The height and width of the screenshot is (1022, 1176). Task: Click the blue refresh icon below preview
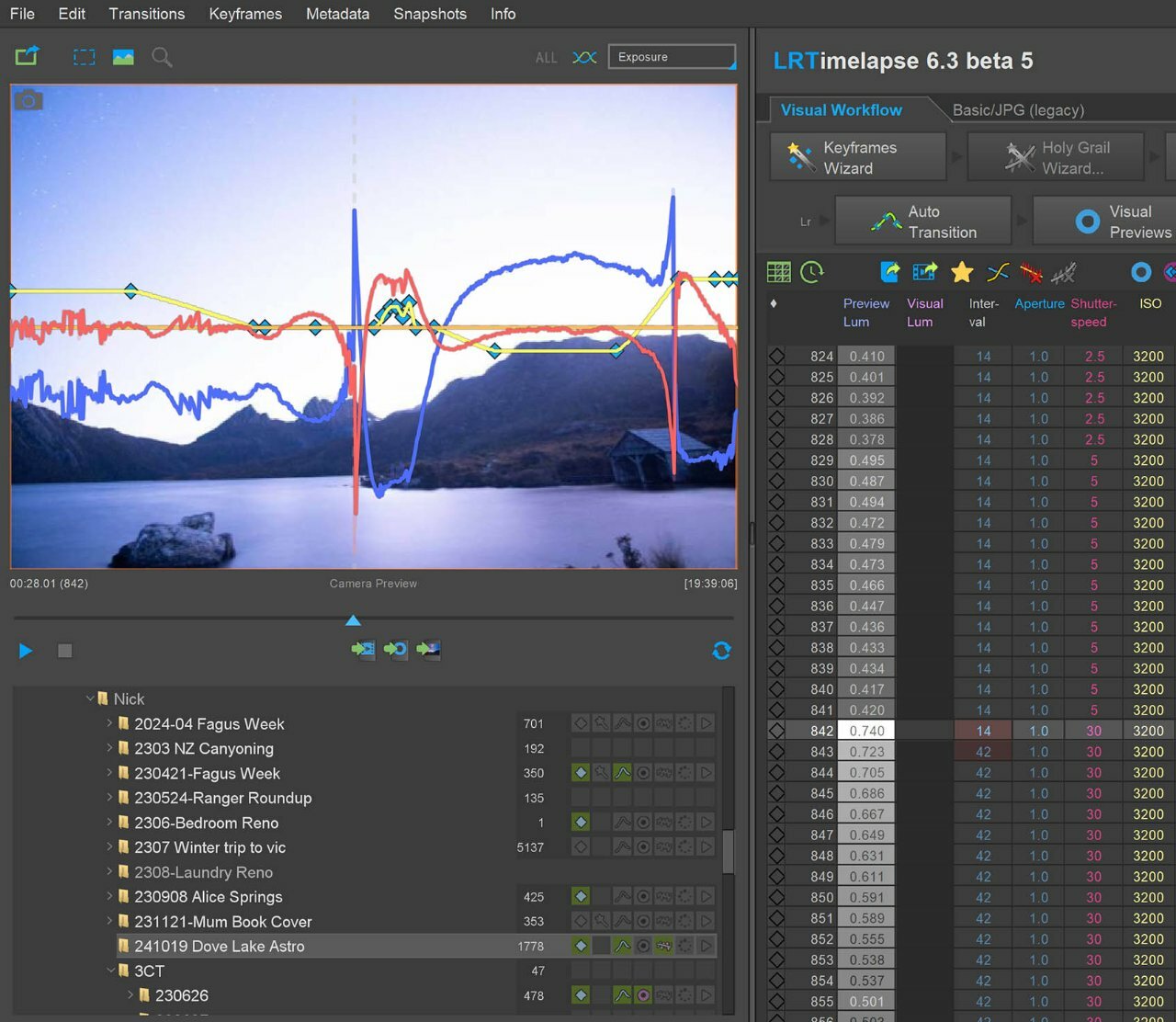pyautogui.click(x=721, y=651)
